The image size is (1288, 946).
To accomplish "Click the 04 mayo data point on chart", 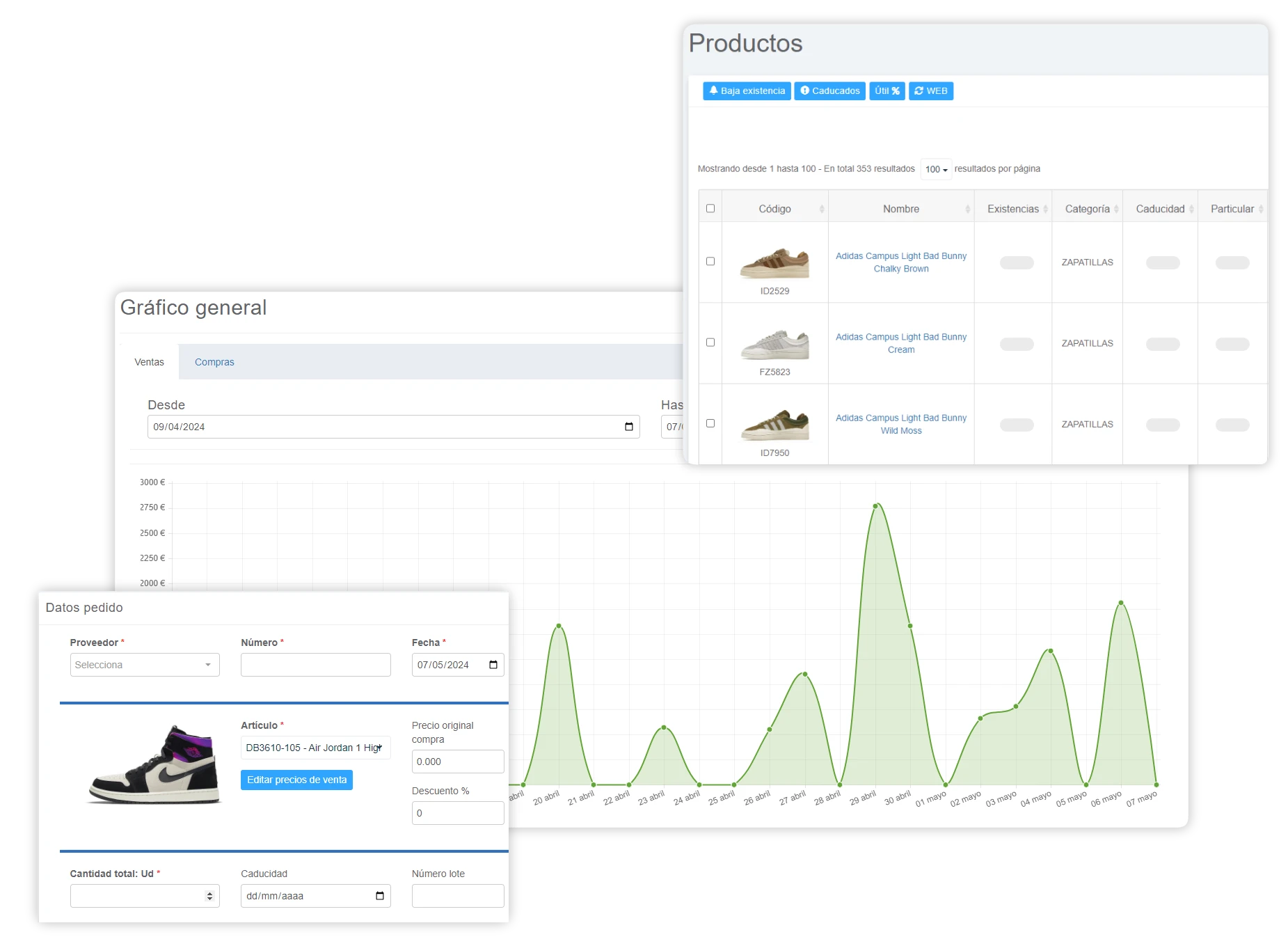I will pyautogui.click(x=1051, y=651).
